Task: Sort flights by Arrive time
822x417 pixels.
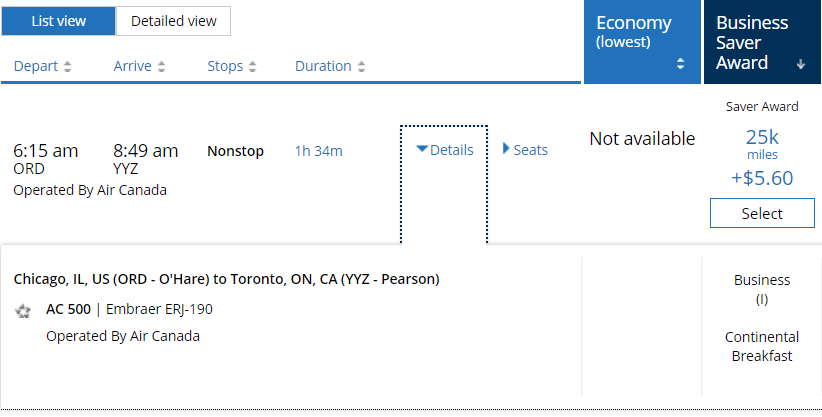Action: pyautogui.click(x=132, y=67)
